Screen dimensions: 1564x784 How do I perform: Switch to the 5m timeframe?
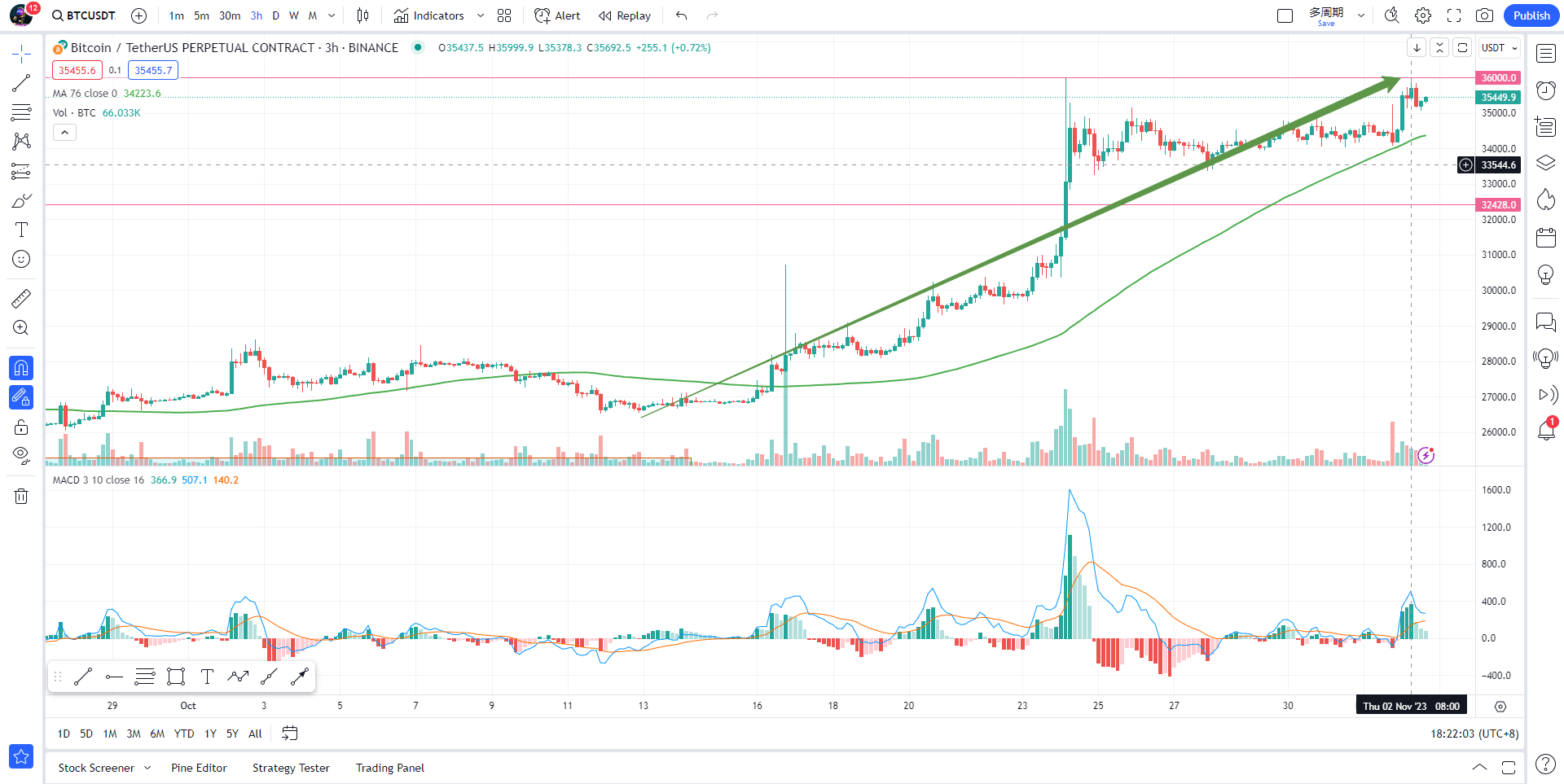point(201,15)
